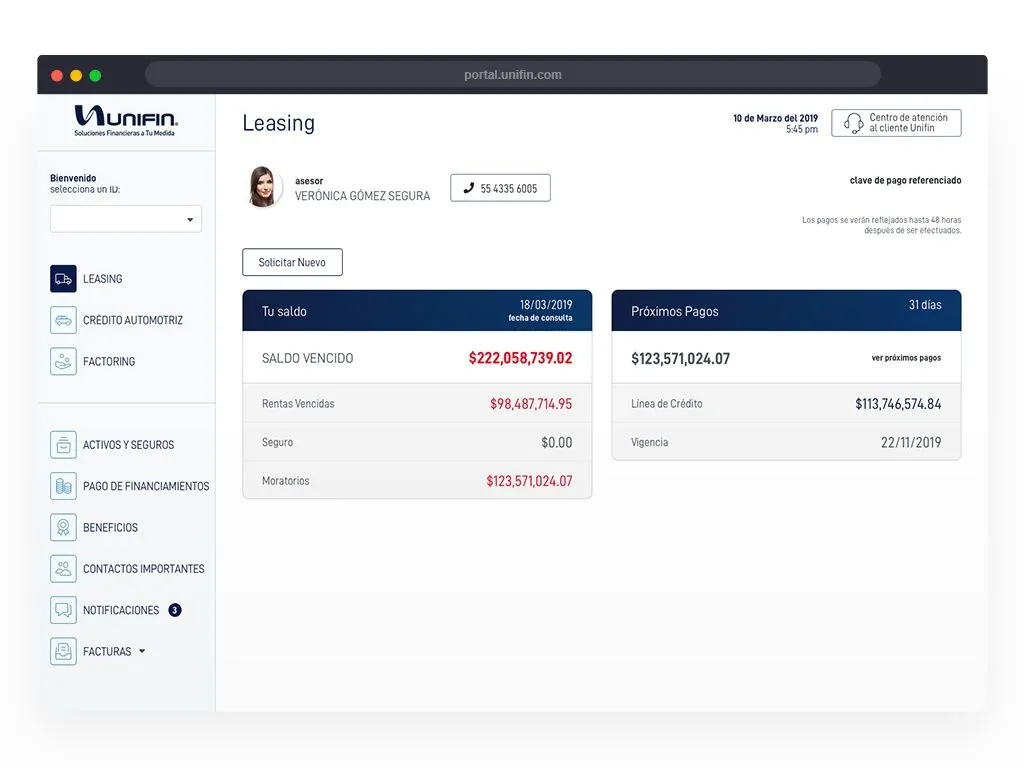This screenshot has width=1024, height=768.
Task: Expand the 'selecciona un IU' dropdown
Action: (x=125, y=219)
